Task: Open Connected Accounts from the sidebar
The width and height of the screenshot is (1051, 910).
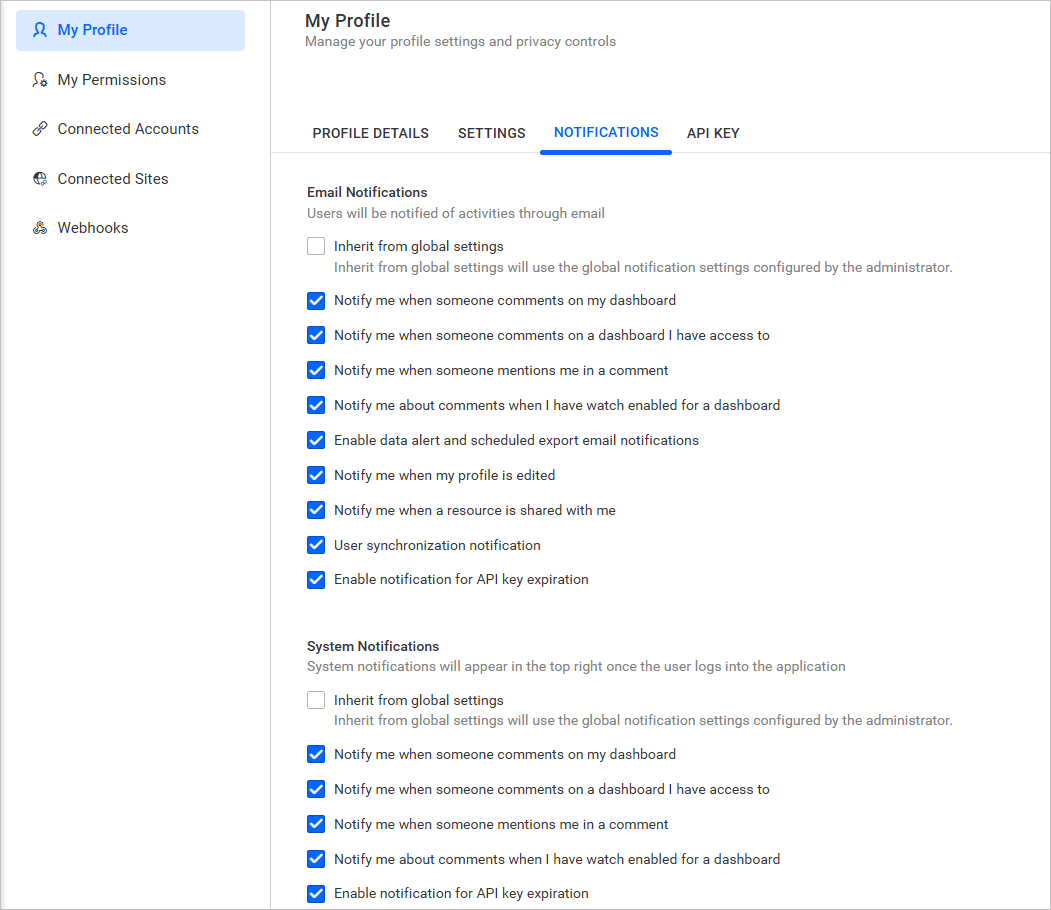Action: tap(128, 128)
